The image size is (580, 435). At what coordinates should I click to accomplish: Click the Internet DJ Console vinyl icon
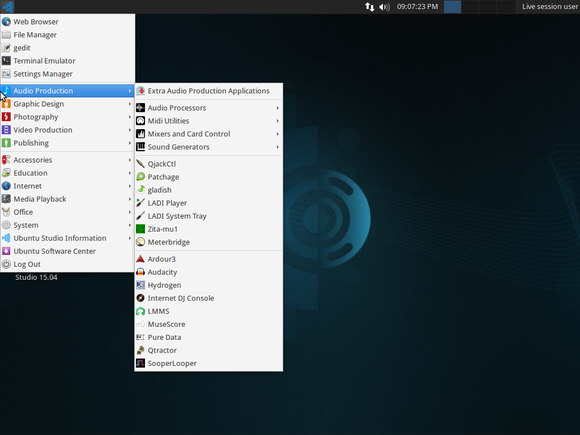(140, 298)
